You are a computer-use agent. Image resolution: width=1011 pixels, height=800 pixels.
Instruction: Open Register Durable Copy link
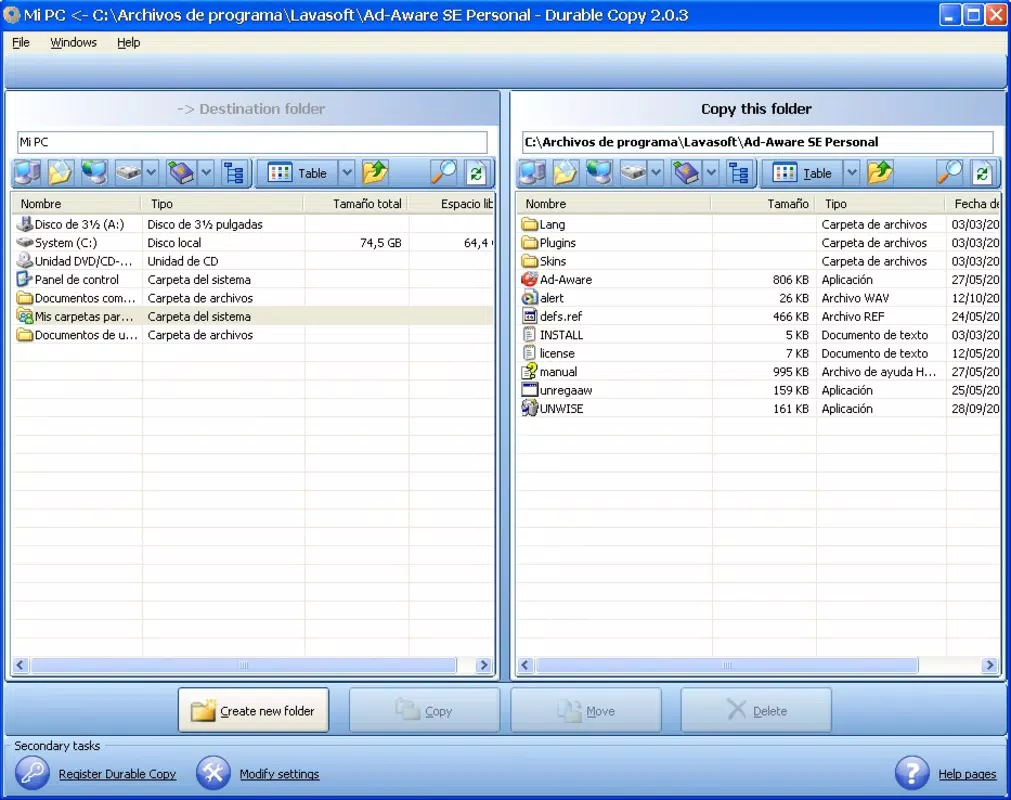117,774
